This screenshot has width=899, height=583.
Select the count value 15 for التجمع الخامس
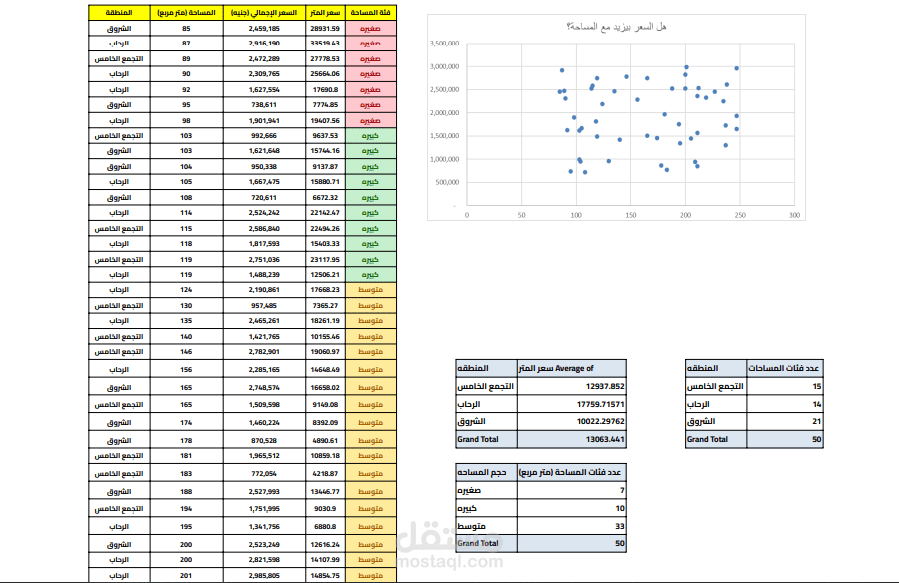[784, 386]
